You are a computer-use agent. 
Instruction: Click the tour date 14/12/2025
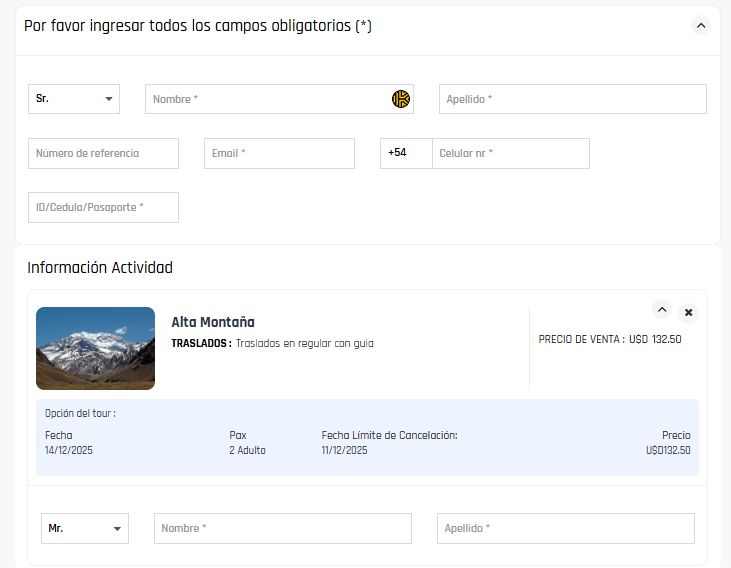[69, 450]
